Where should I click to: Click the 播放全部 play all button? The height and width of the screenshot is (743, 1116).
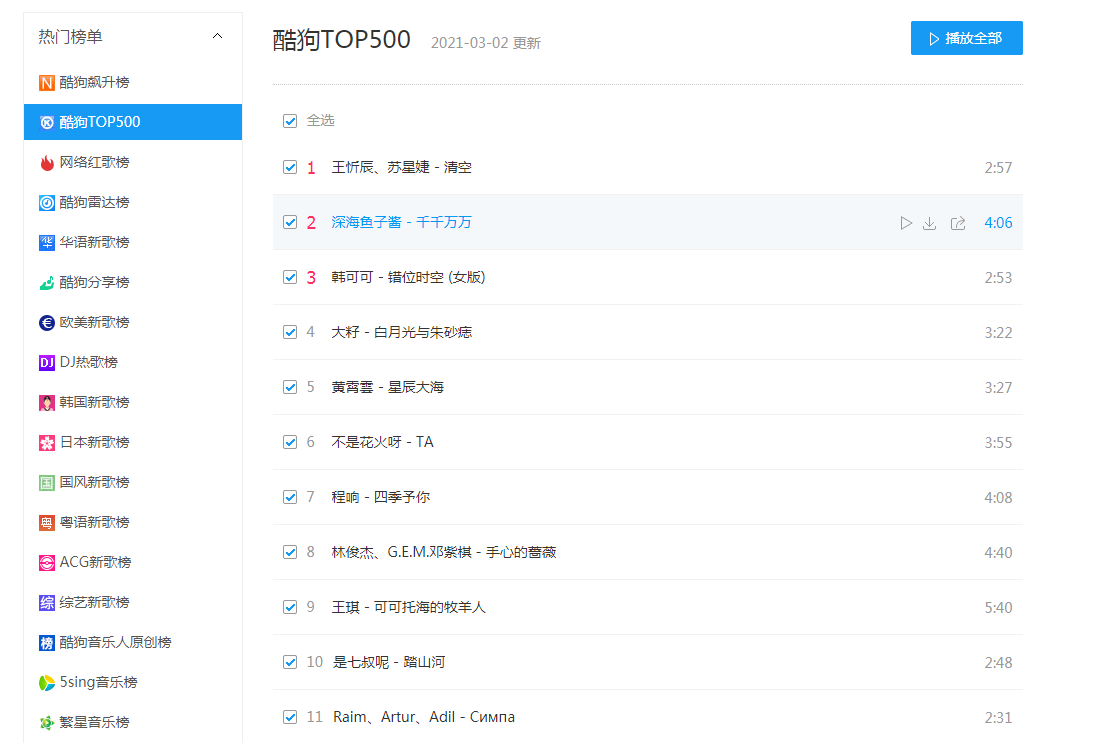(x=967, y=38)
